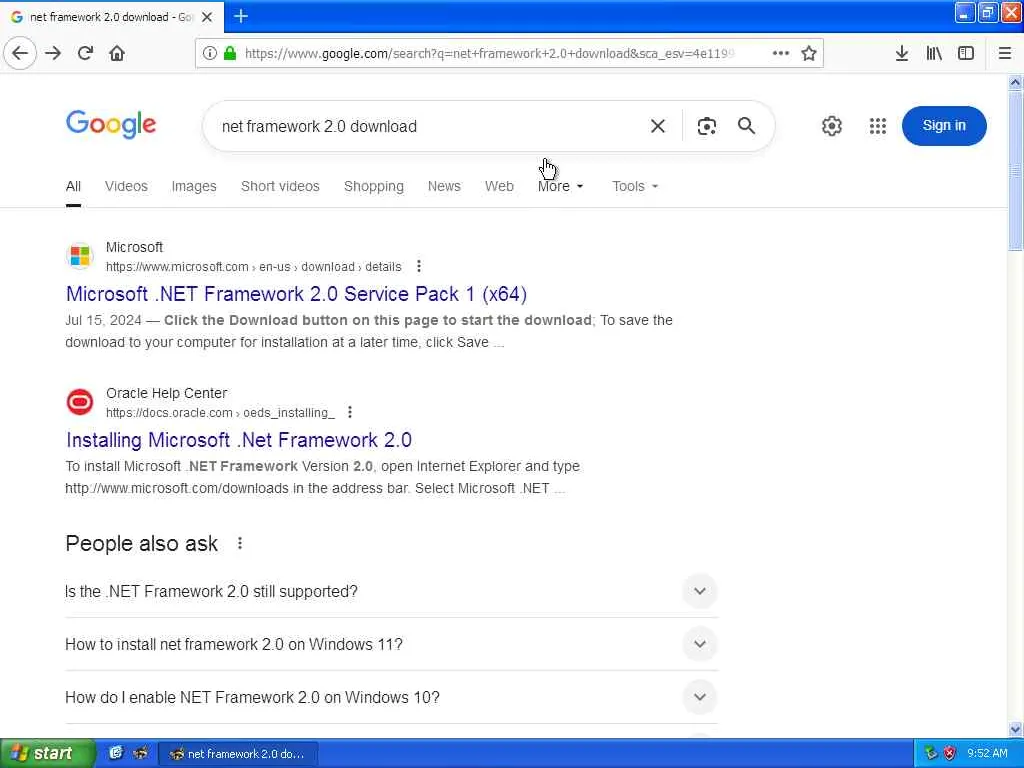Open the Tools dropdown
Screen dimensions: 1024x768
point(635,186)
